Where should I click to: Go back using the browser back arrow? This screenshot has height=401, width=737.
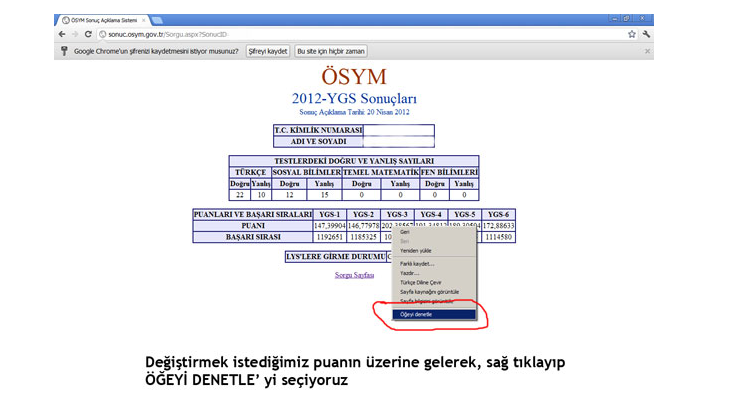[62, 34]
